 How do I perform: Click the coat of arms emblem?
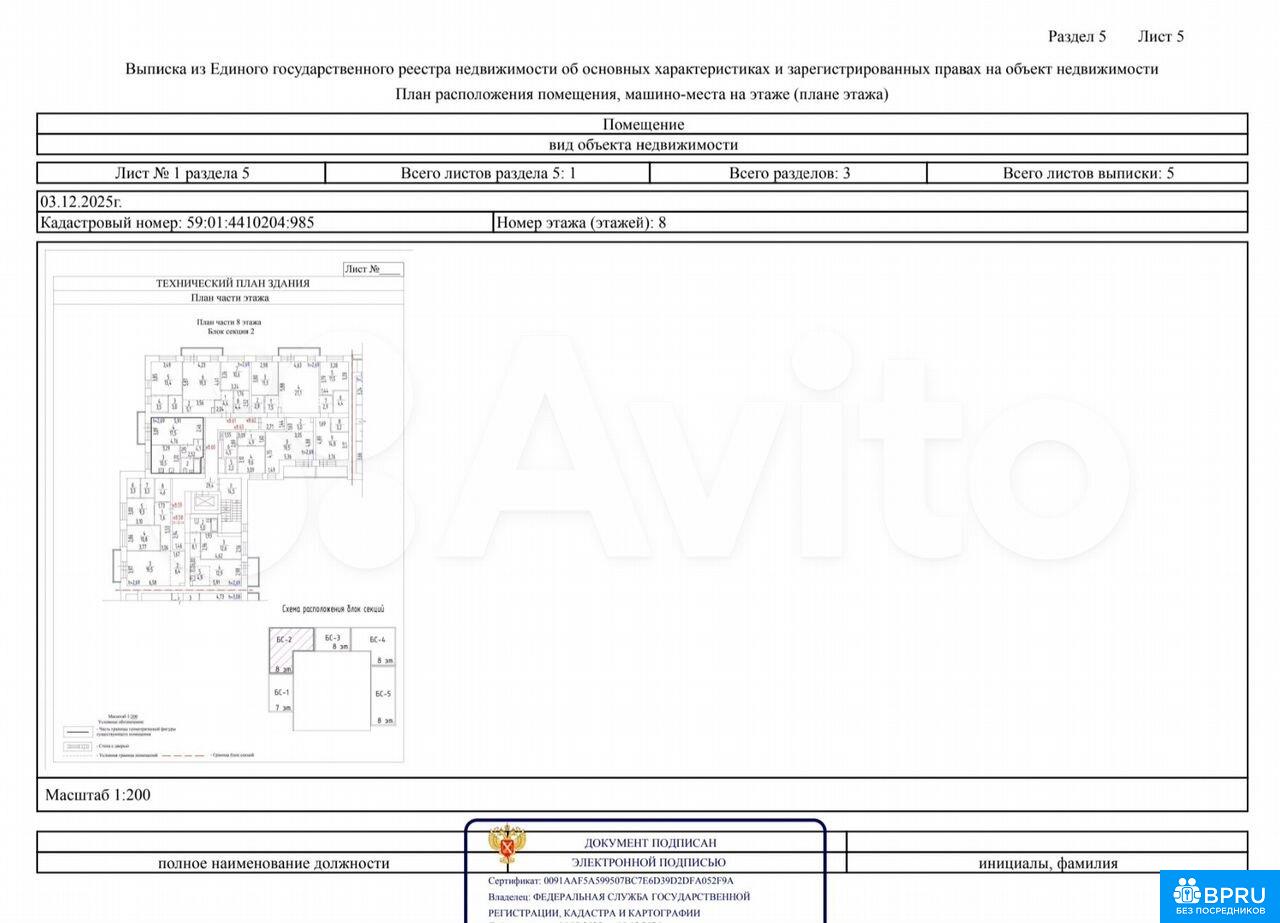coord(507,845)
